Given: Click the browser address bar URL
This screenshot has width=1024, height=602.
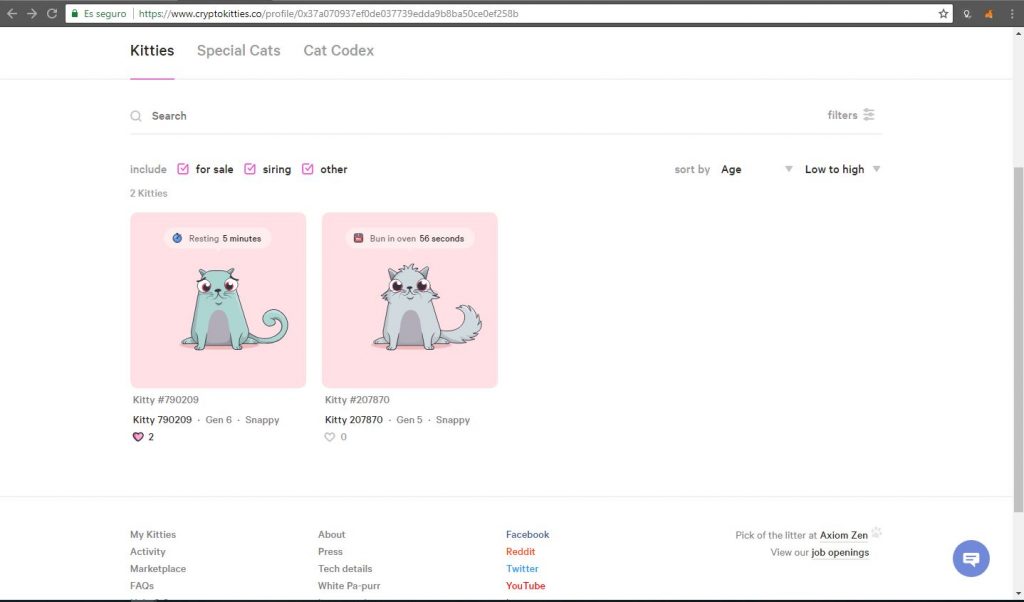Looking at the screenshot, I should [328, 13].
